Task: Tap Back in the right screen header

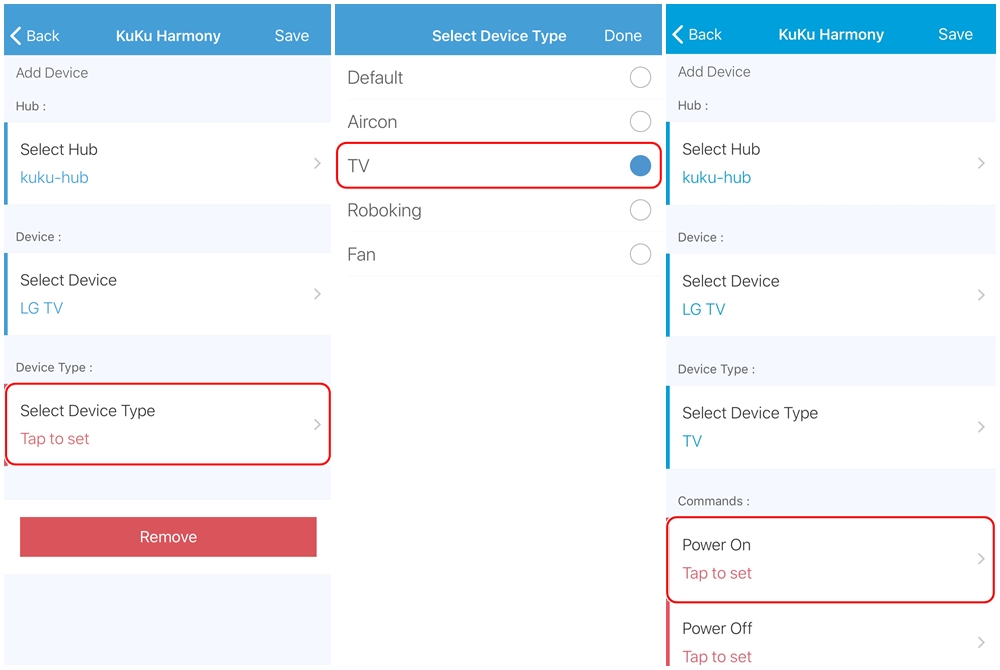Action: [697, 34]
